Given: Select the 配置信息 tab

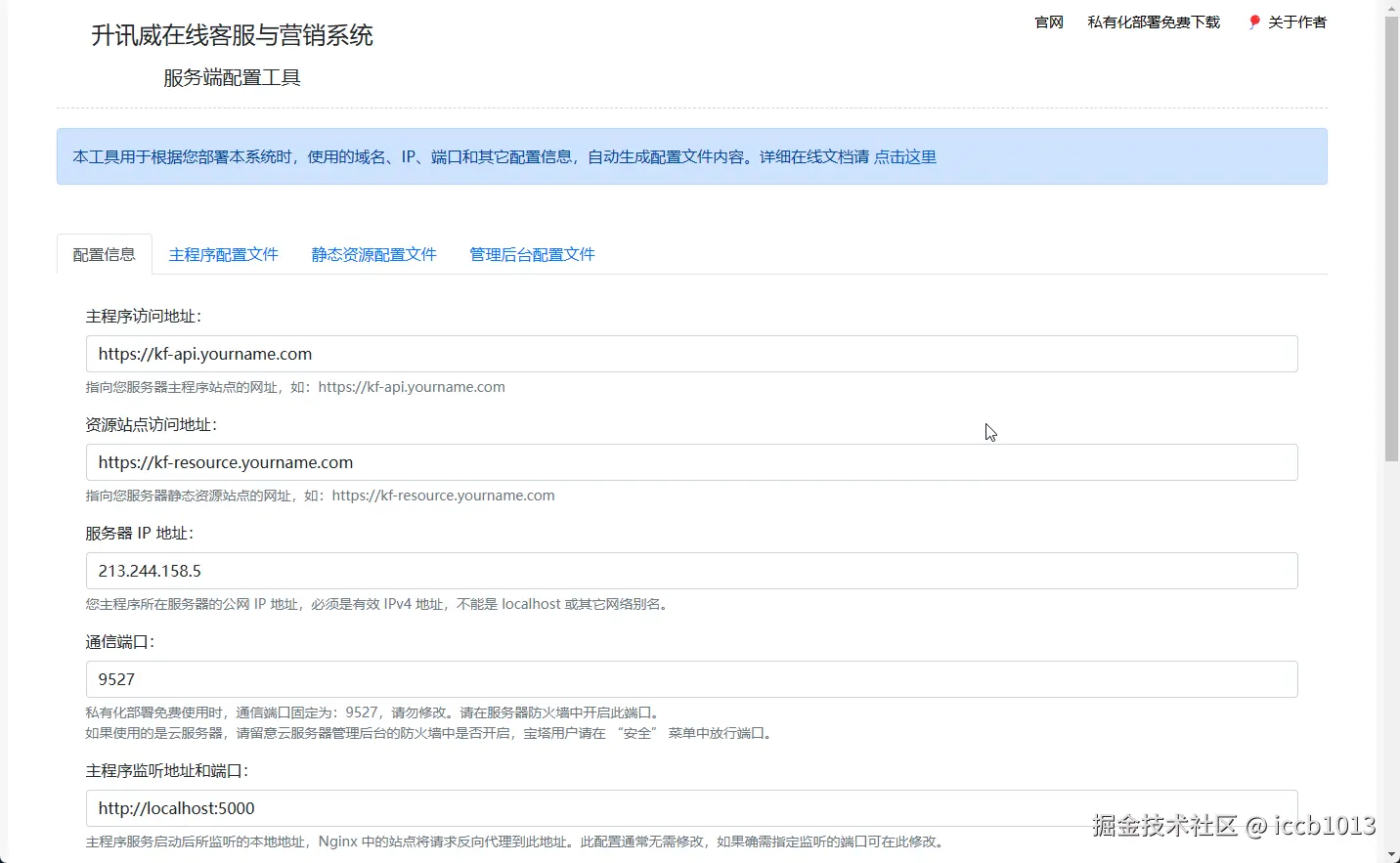Looking at the screenshot, I should 105,254.
